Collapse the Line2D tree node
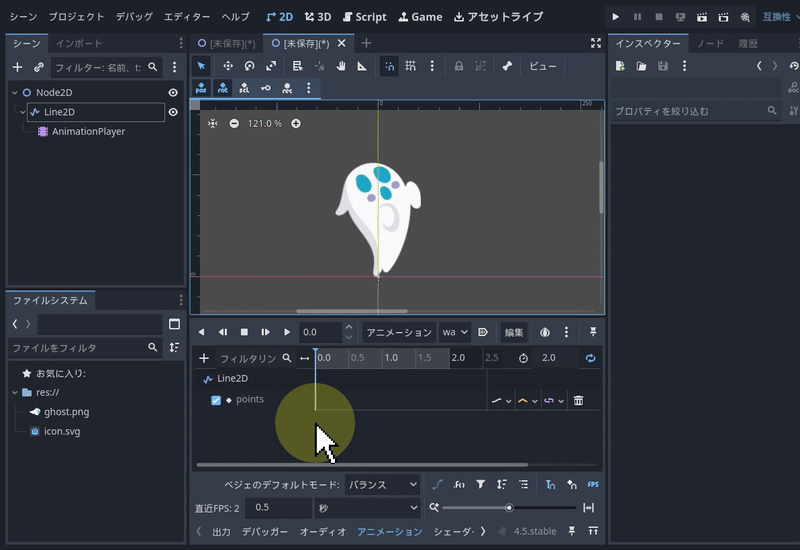The image size is (800, 550). pos(22,112)
